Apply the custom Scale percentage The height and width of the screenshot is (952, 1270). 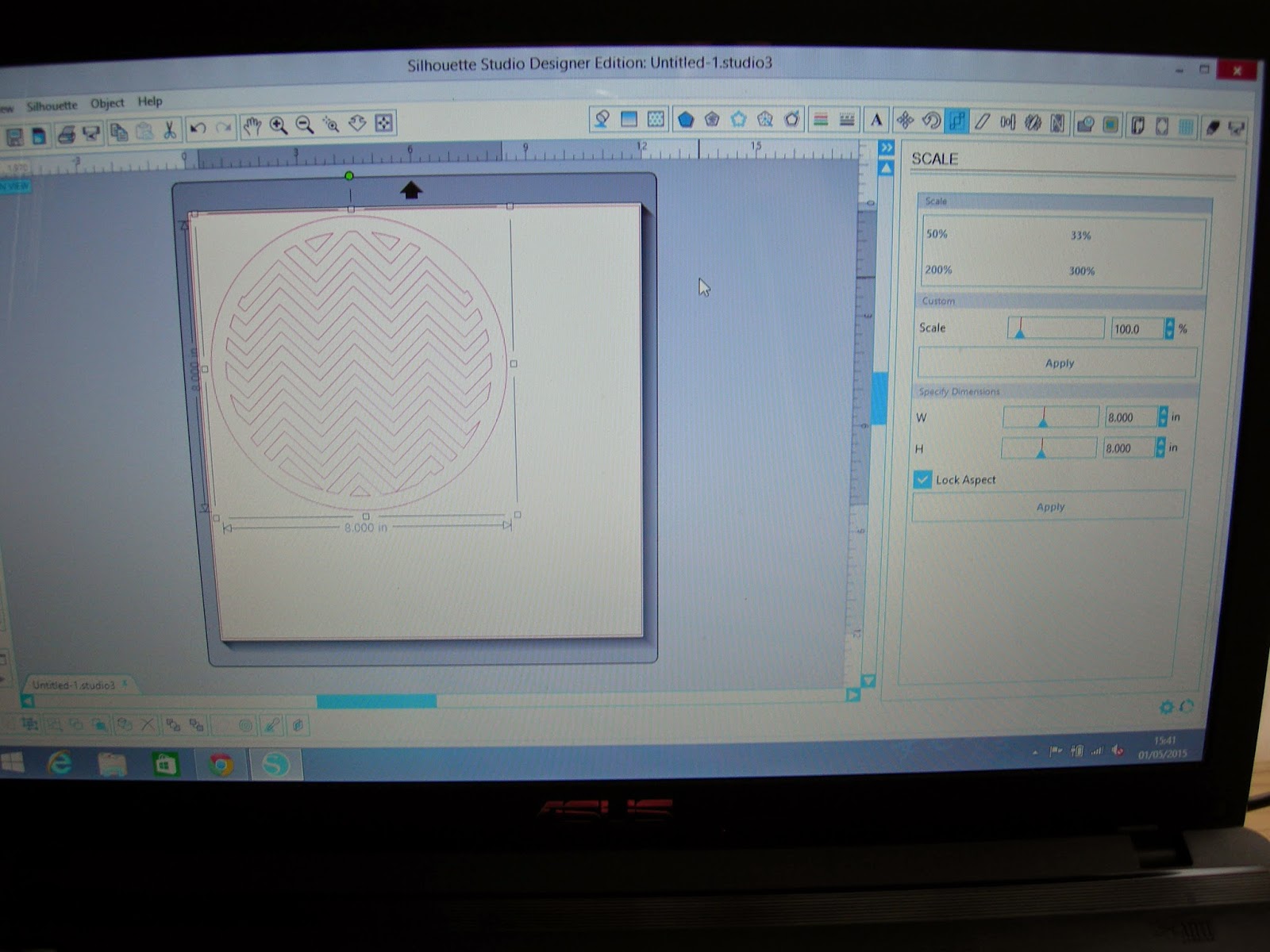pyautogui.click(x=1058, y=363)
